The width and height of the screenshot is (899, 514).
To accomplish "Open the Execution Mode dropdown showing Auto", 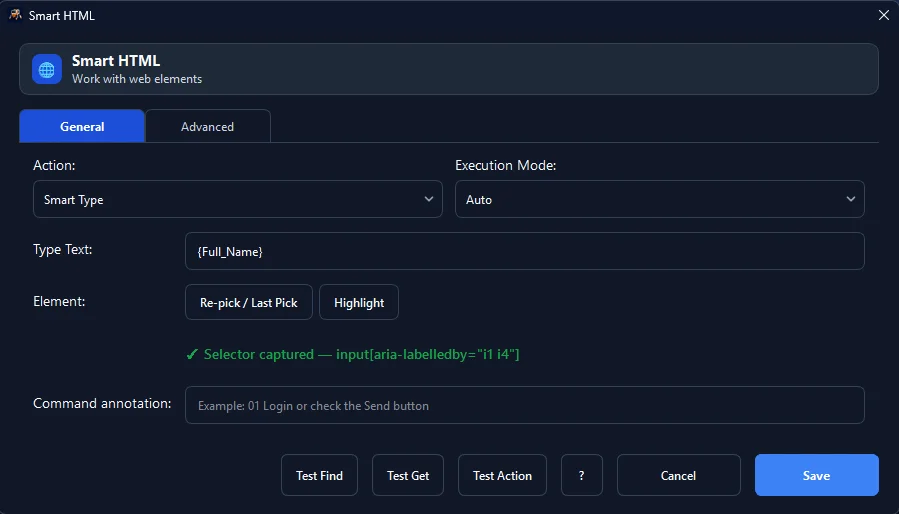I will pyautogui.click(x=660, y=199).
